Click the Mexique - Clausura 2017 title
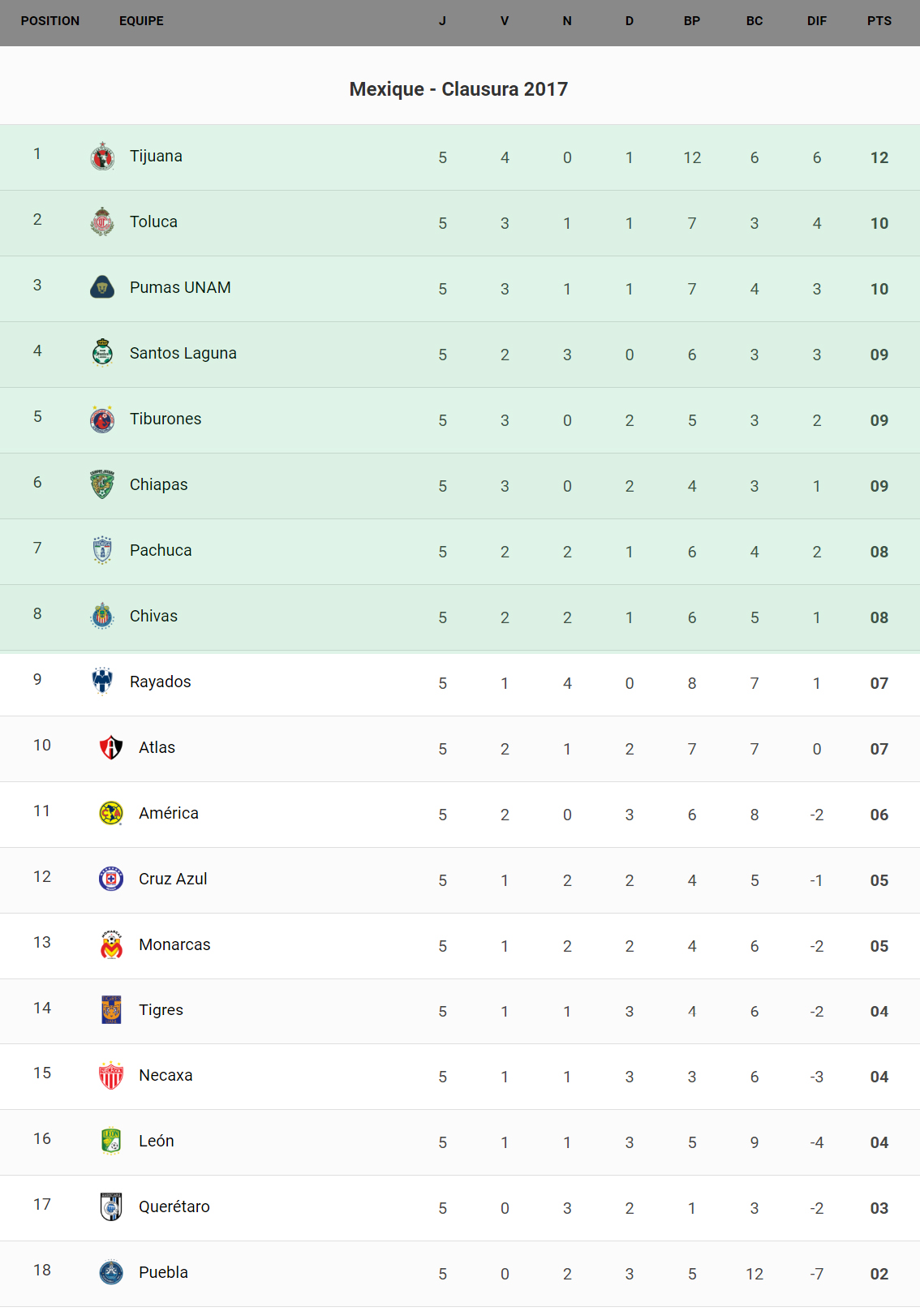920x1316 pixels. coord(458,89)
